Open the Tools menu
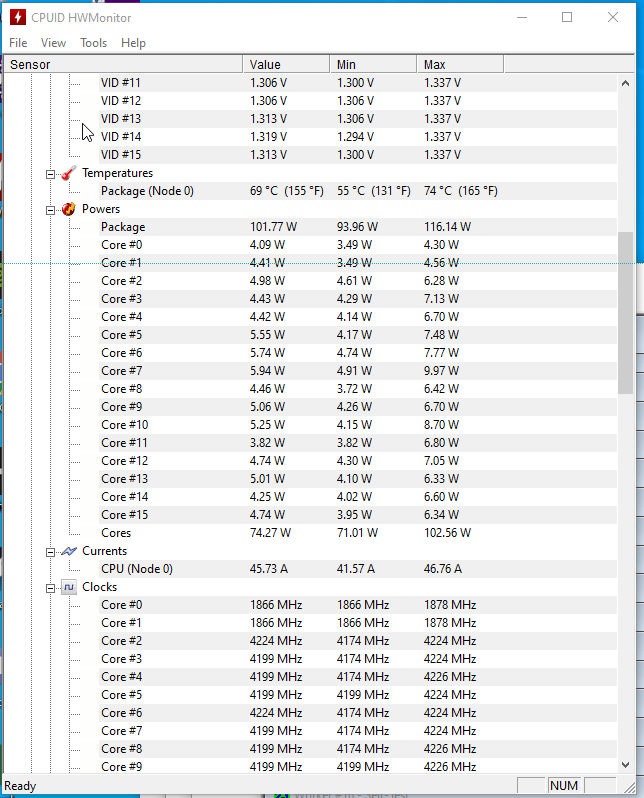644x798 pixels. point(94,43)
